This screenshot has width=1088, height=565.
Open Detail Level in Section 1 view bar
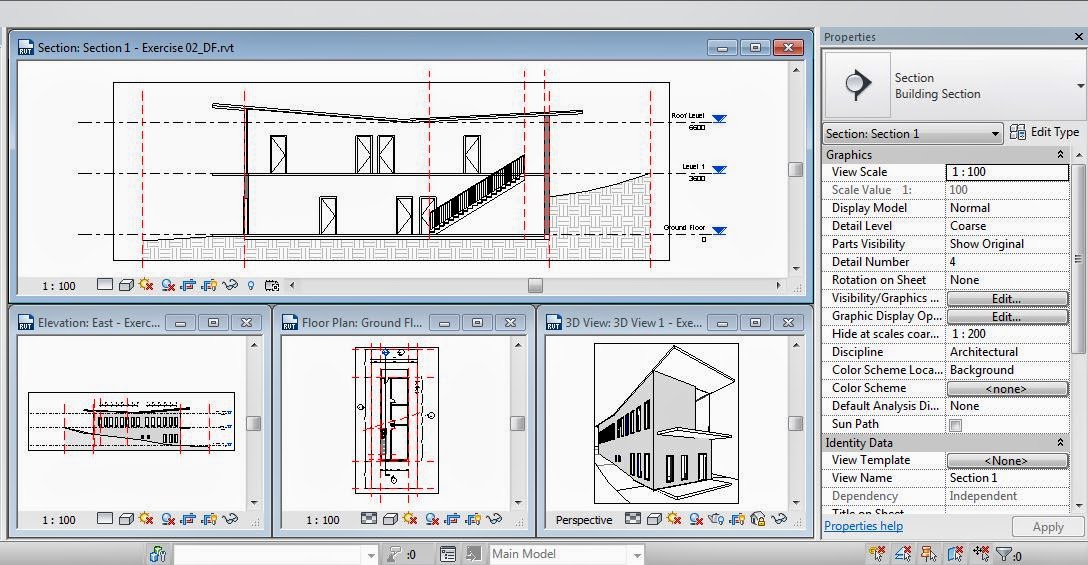pos(105,285)
